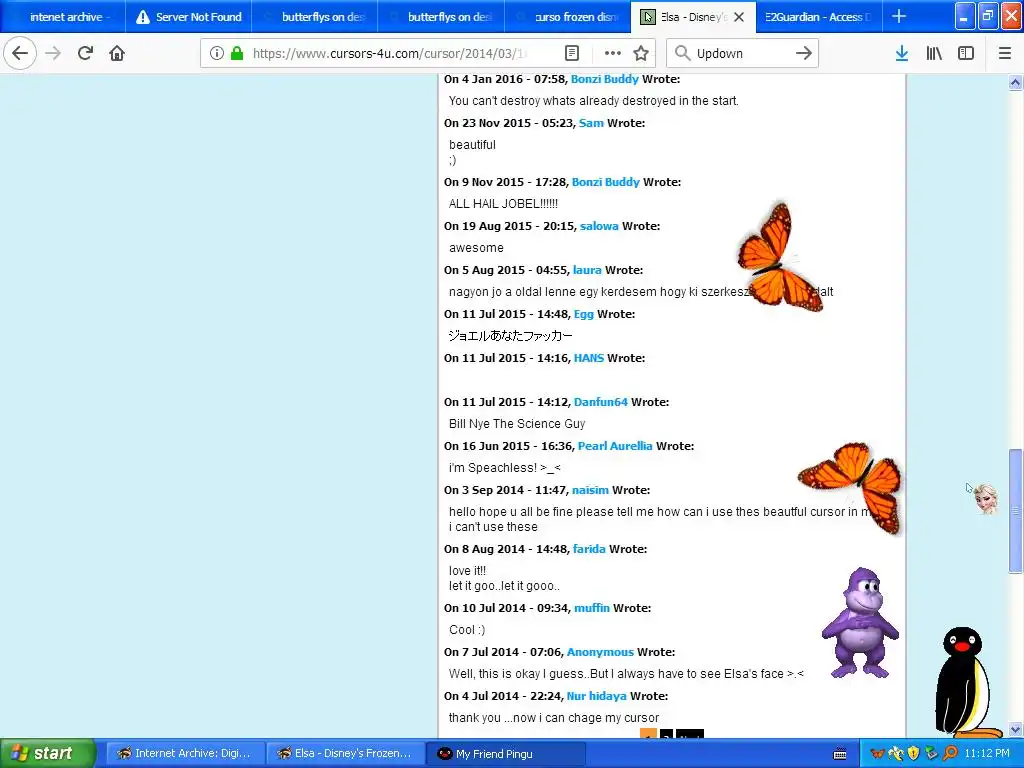Open the yellow security shield tray icon
This screenshot has height=768, width=1024.
[x=914, y=754]
